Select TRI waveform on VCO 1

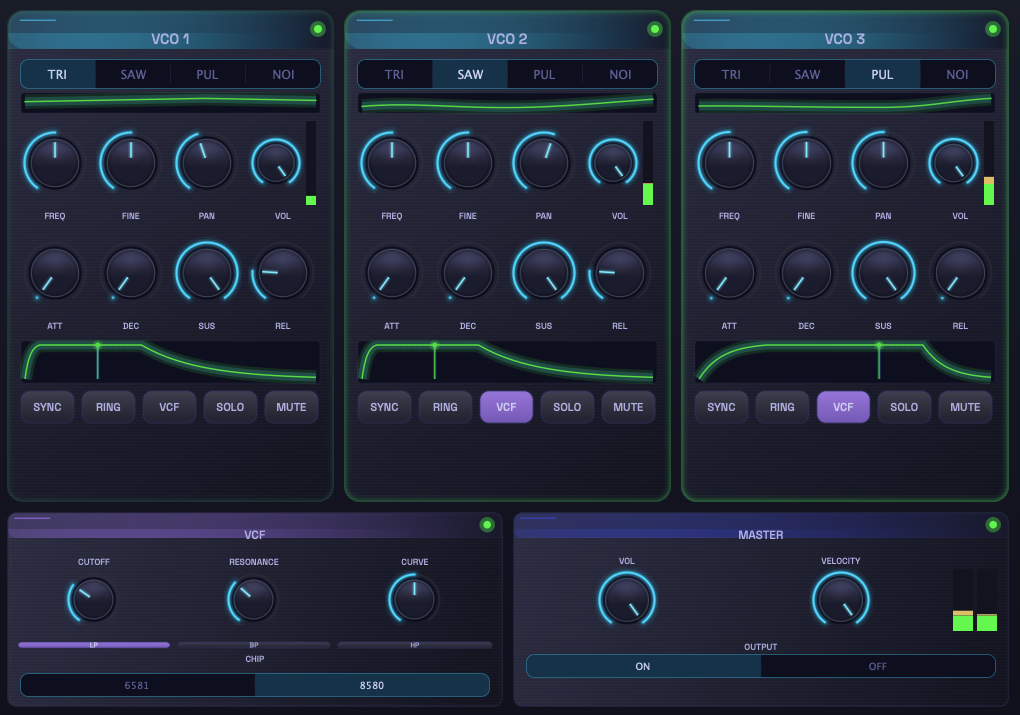58,74
